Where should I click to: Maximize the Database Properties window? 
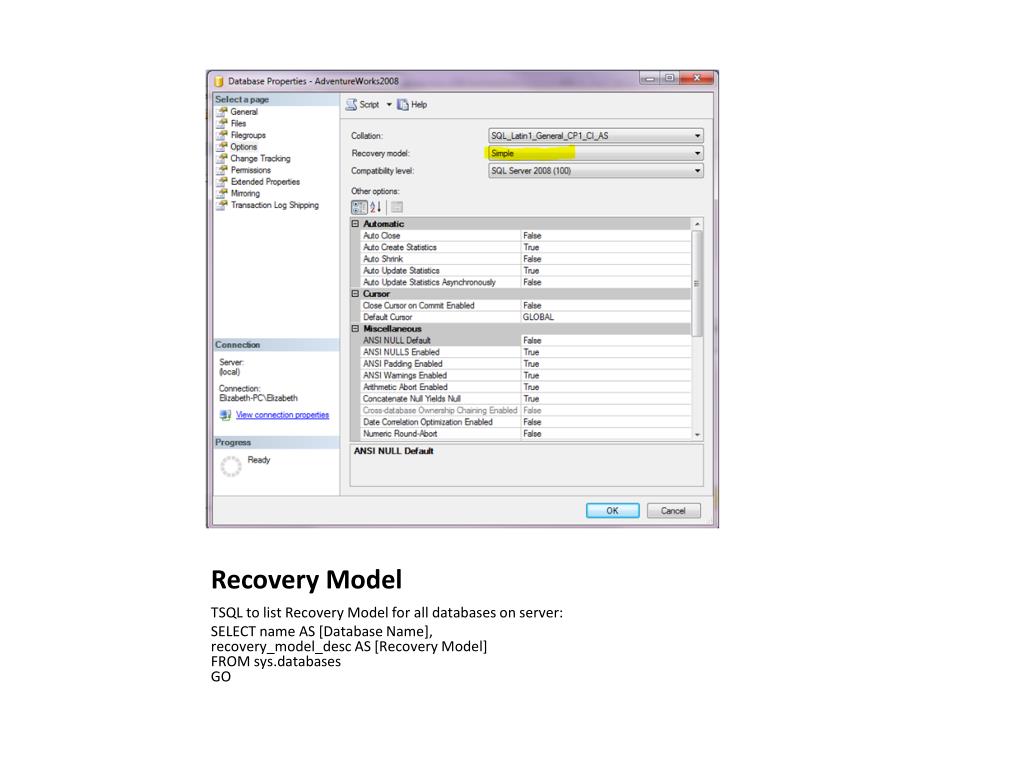pyautogui.click(x=669, y=78)
